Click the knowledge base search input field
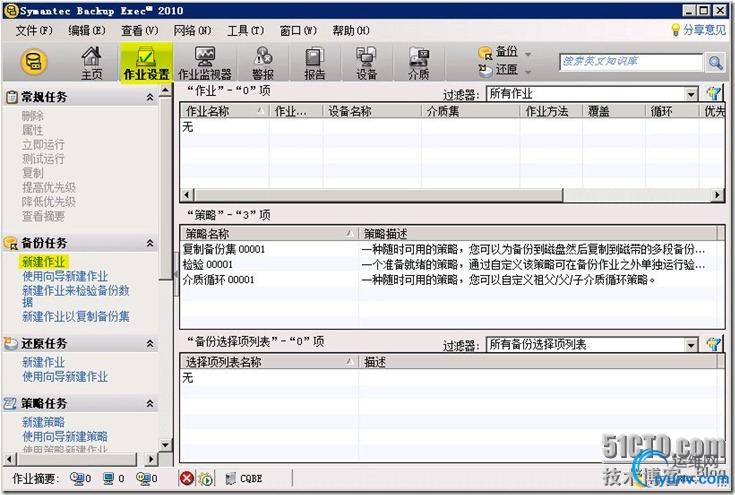 coord(630,62)
